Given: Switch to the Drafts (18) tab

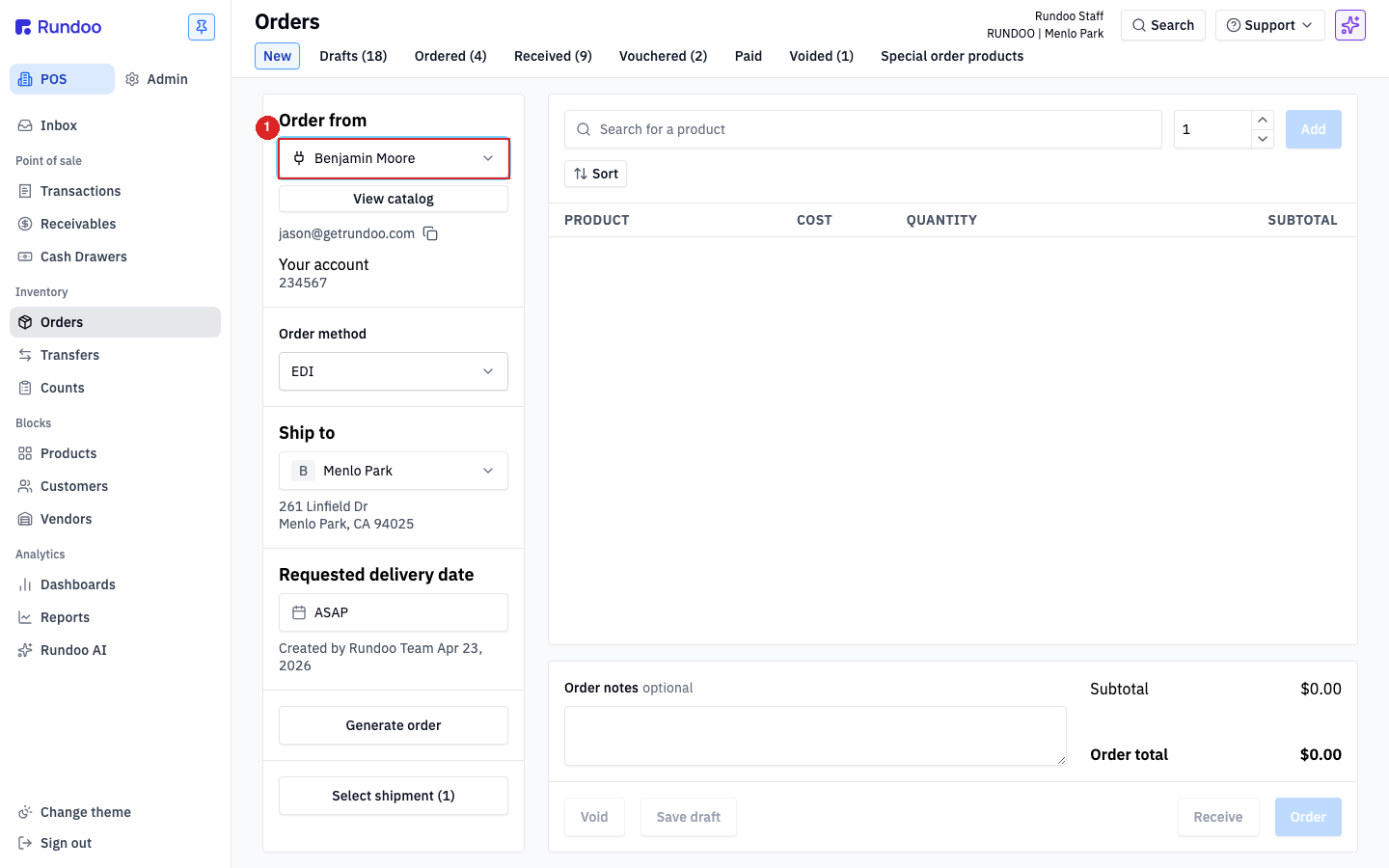Looking at the screenshot, I should pyautogui.click(x=353, y=56).
